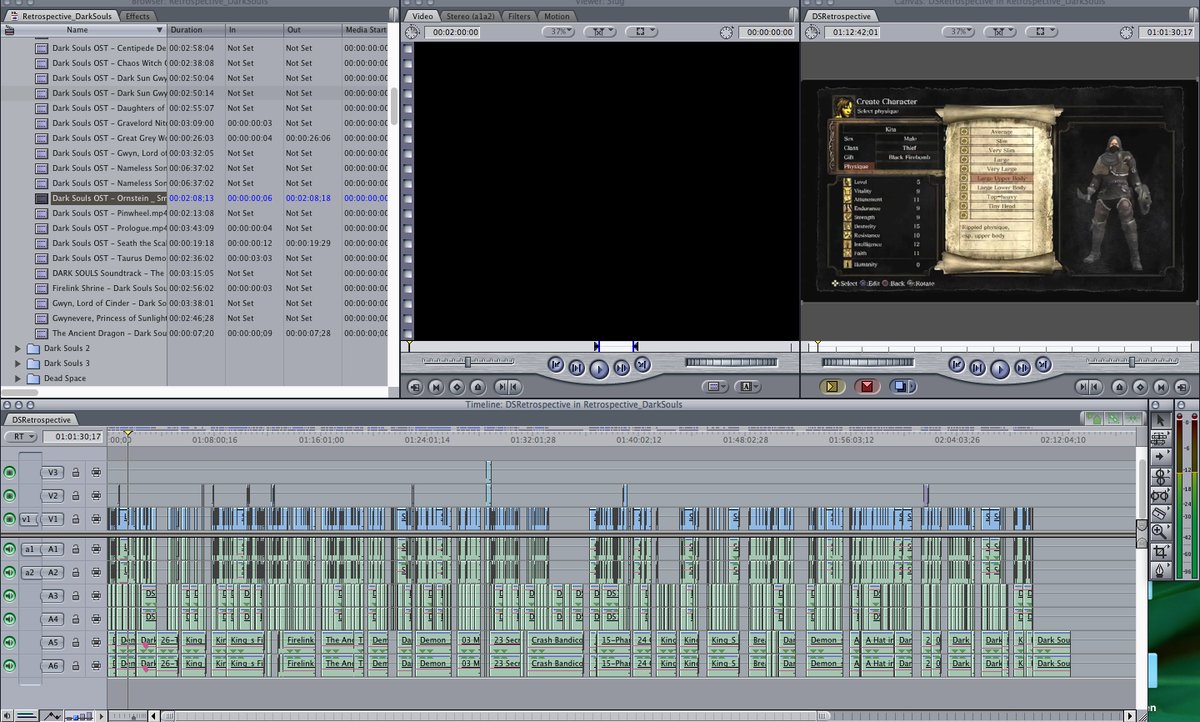Select the Roll edit tool
This screenshot has height=722, width=1200.
(x=1160, y=475)
